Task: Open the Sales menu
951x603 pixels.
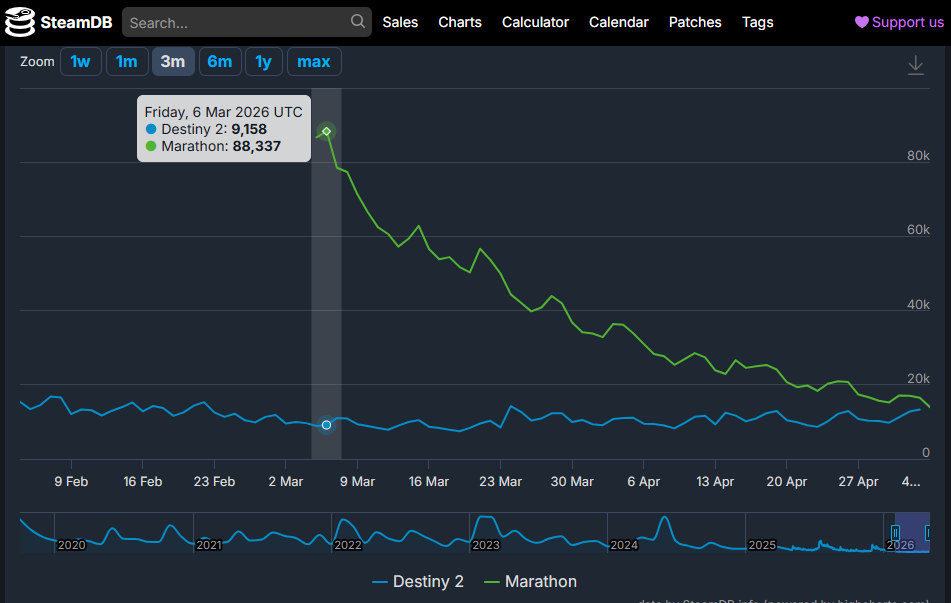Action: click(x=400, y=22)
